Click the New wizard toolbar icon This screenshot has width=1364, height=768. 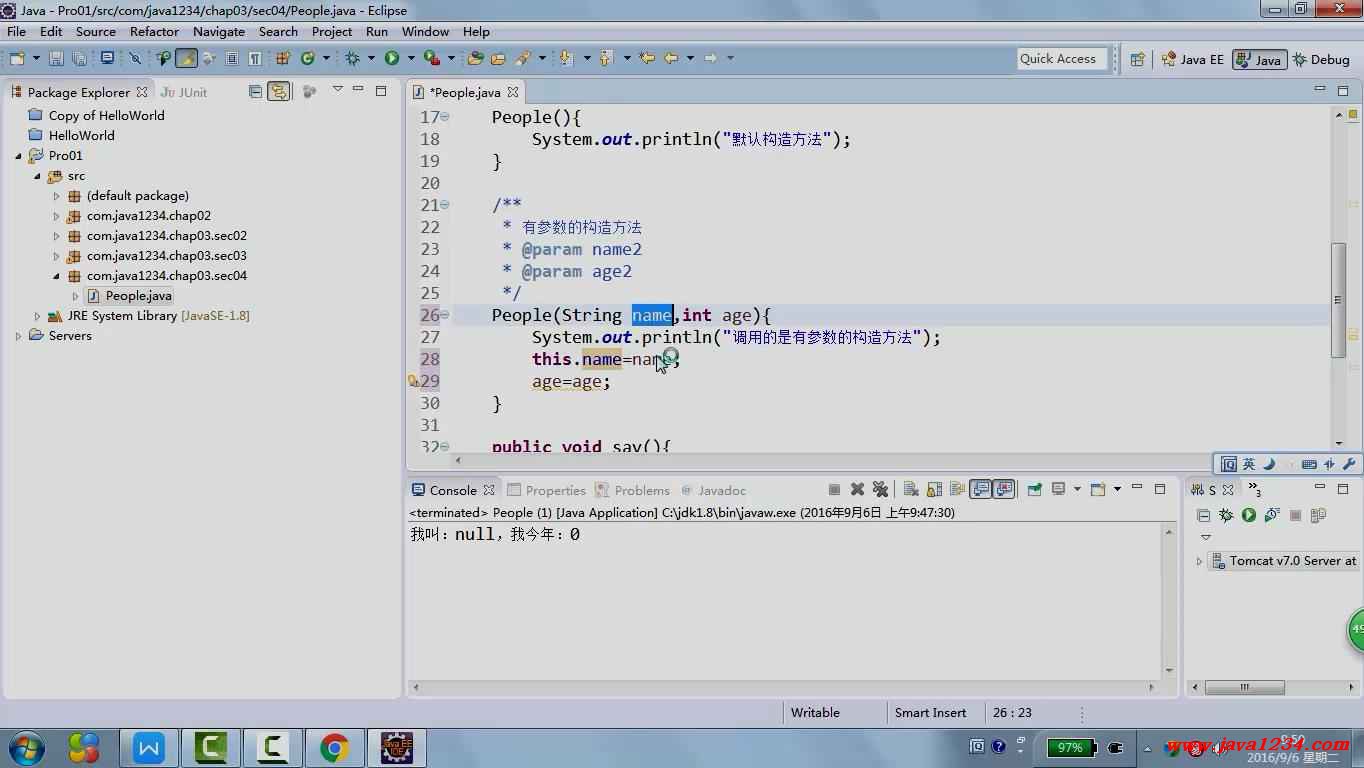pyautogui.click(x=17, y=59)
